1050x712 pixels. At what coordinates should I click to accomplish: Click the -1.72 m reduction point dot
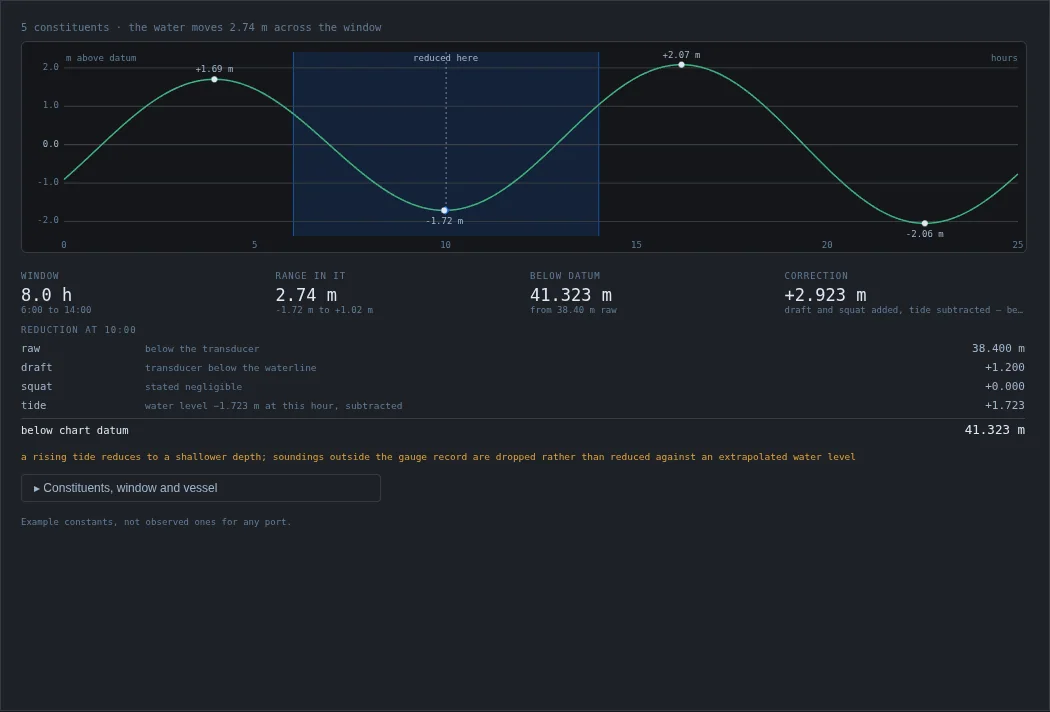tap(445, 210)
